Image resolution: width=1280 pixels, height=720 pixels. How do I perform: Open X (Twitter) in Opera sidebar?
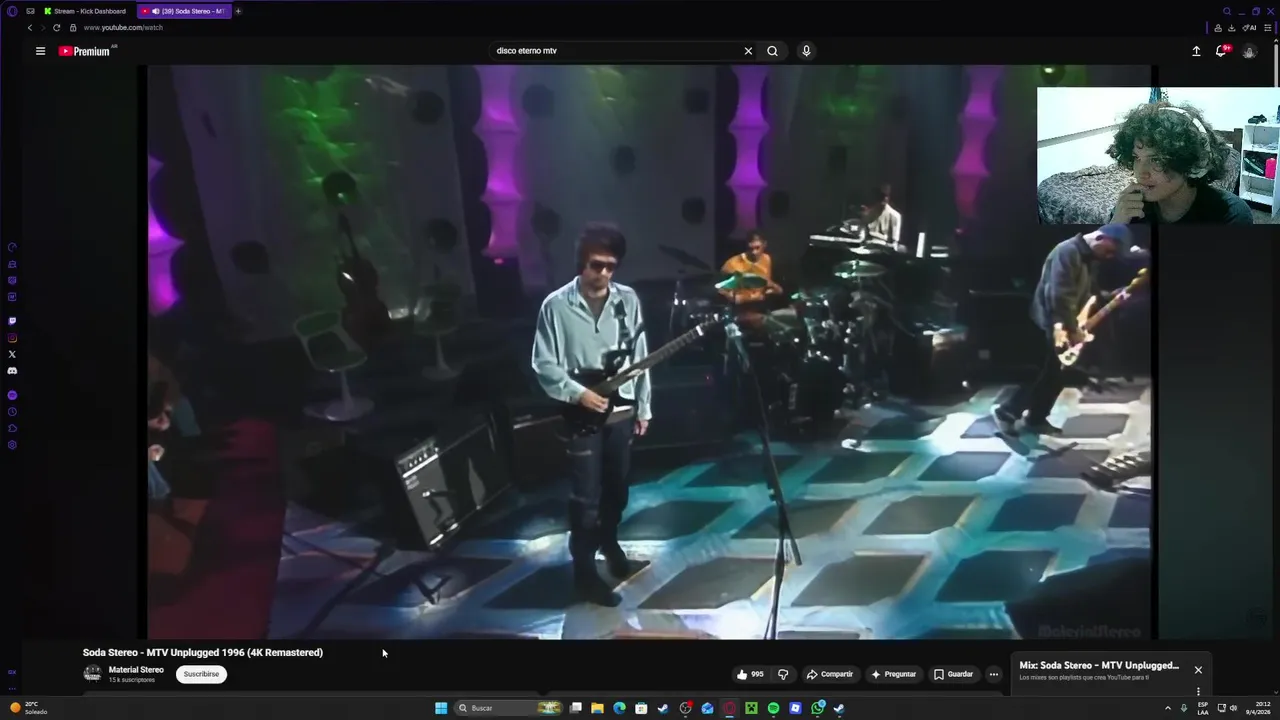click(x=12, y=354)
